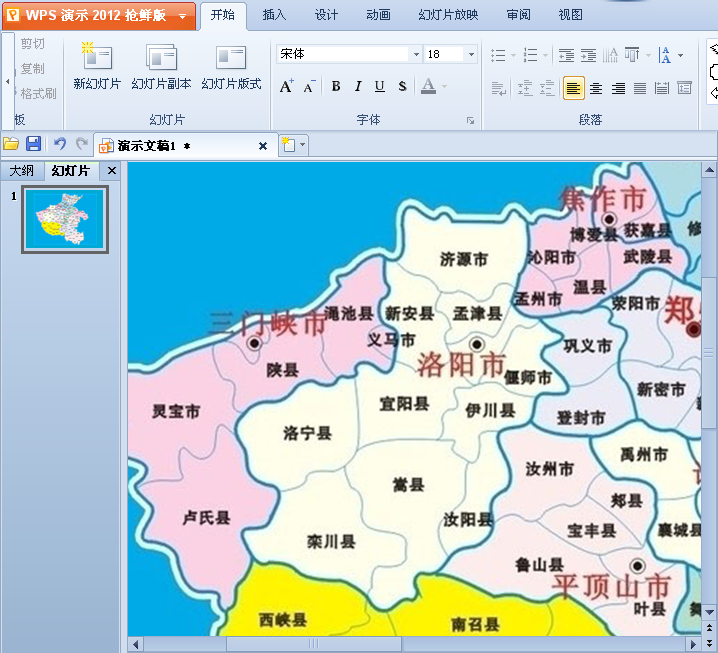The height and width of the screenshot is (653, 718).
Task: Select the 大纲 outline pane tab
Action: [x=22, y=171]
